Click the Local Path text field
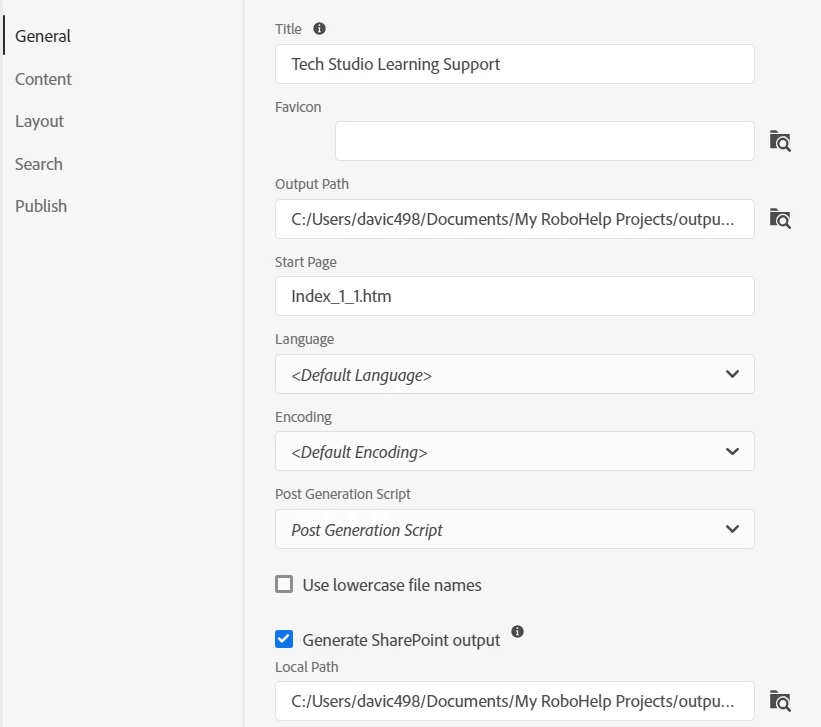This screenshot has width=821, height=727. tap(514, 701)
